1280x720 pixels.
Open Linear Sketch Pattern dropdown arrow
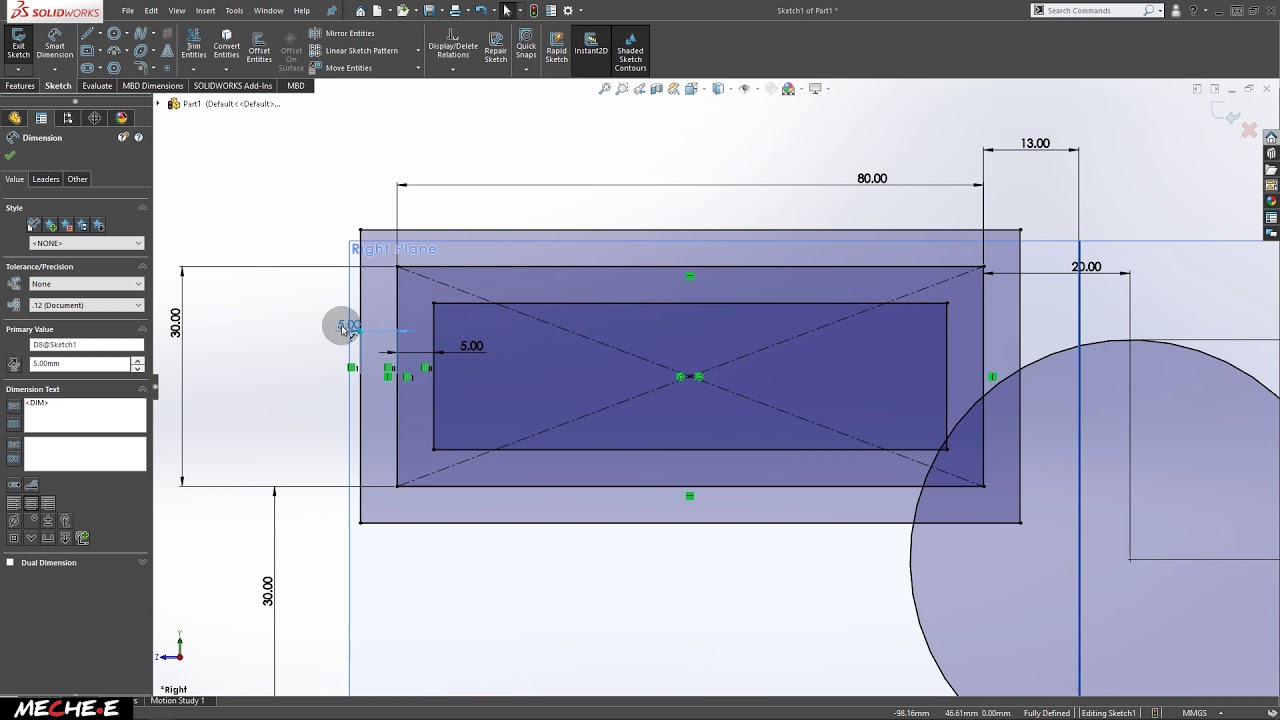[x=418, y=51]
